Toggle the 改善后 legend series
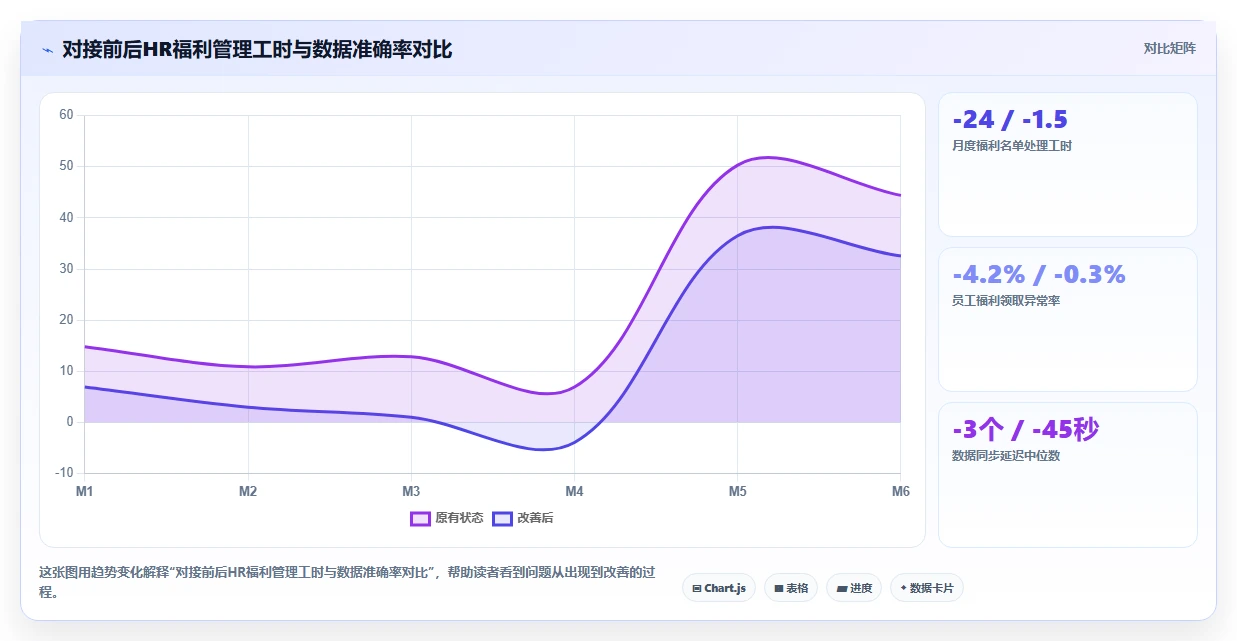 pyautogui.click(x=523, y=518)
